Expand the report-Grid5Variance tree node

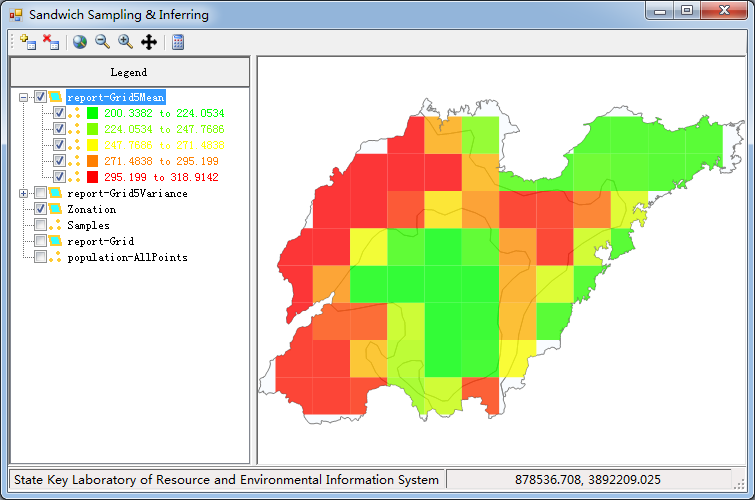click(23, 194)
